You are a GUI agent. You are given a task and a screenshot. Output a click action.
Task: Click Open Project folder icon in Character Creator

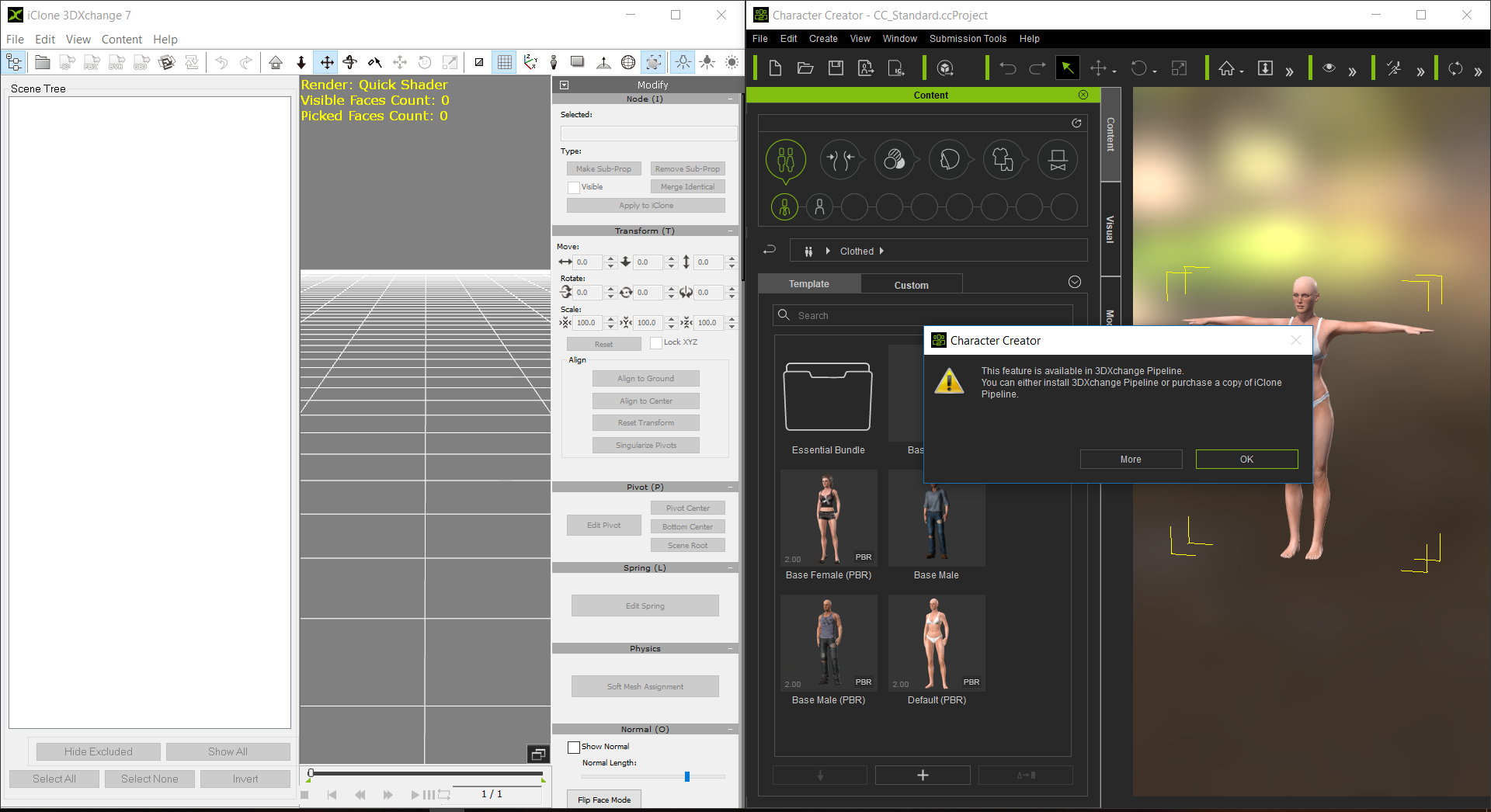(x=805, y=68)
